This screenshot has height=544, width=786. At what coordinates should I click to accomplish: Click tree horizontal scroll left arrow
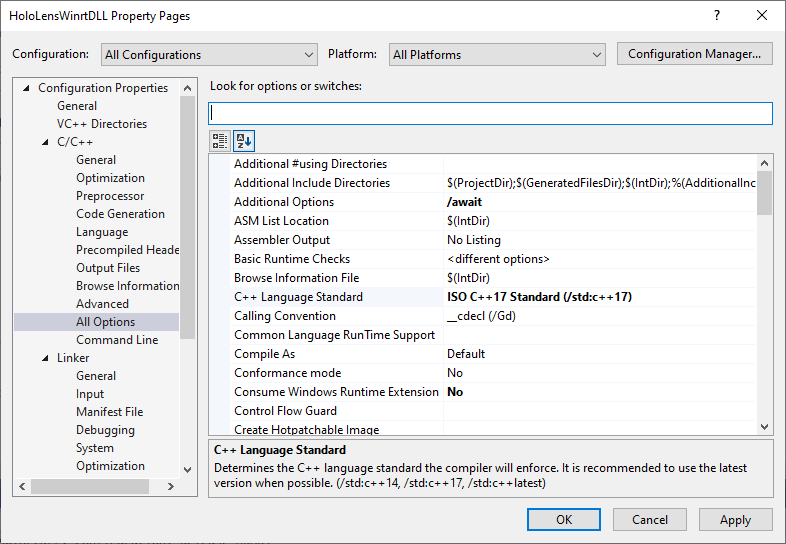point(22,486)
